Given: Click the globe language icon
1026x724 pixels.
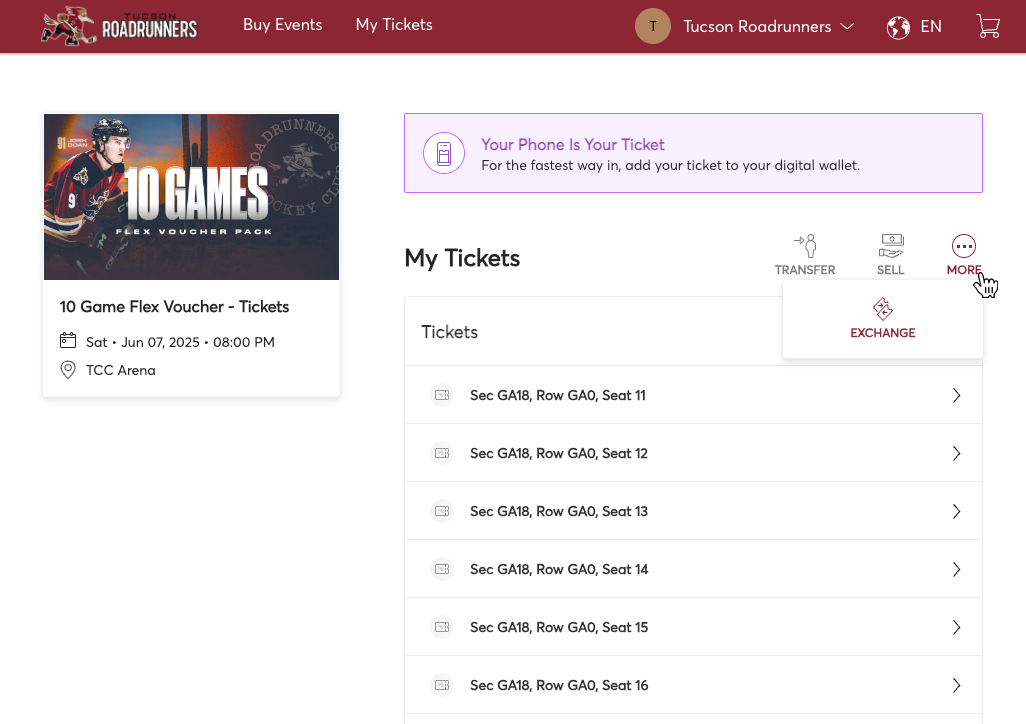Looking at the screenshot, I should click(898, 27).
